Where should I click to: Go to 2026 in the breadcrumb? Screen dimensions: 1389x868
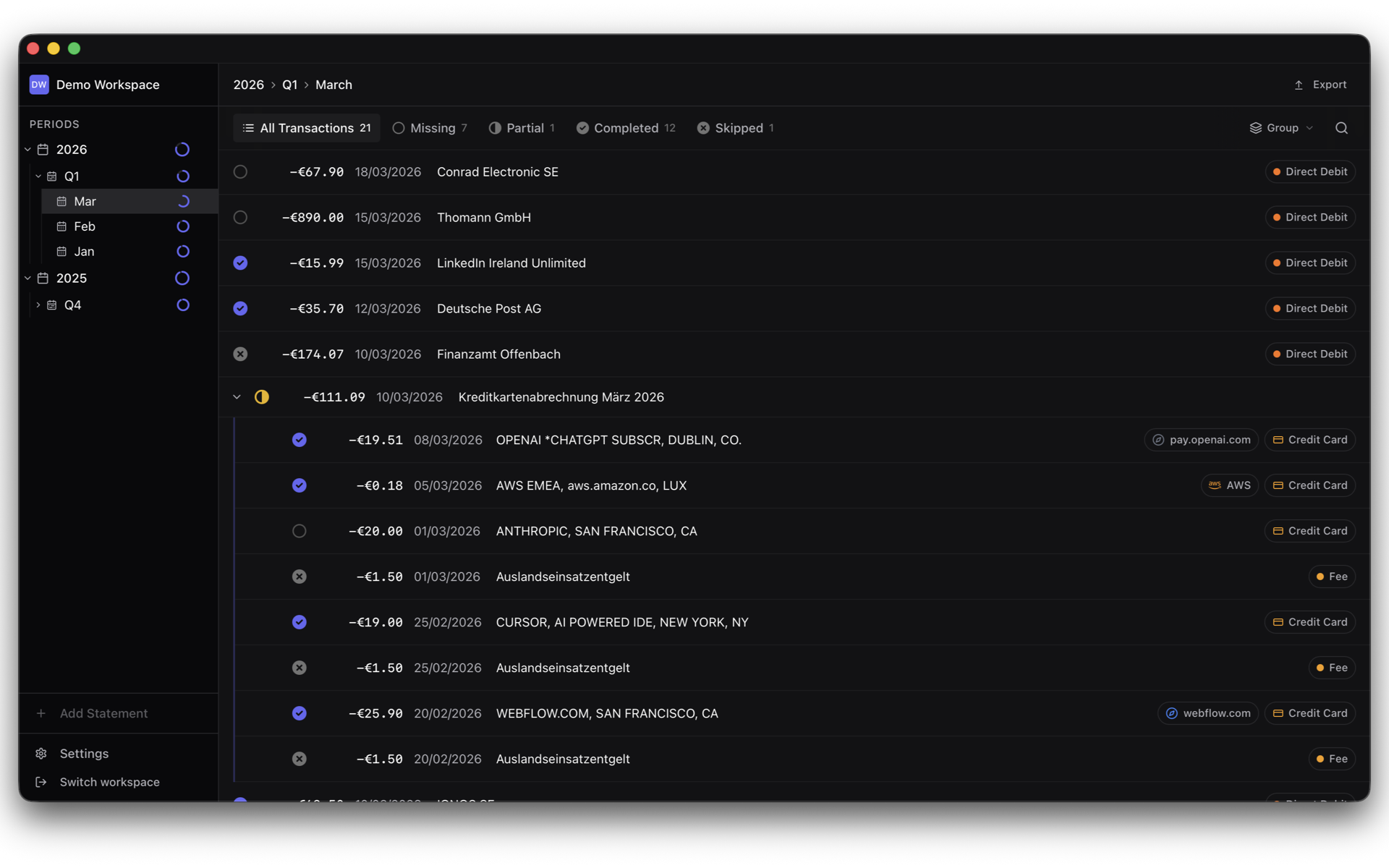pyautogui.click(x=248, y=85)
